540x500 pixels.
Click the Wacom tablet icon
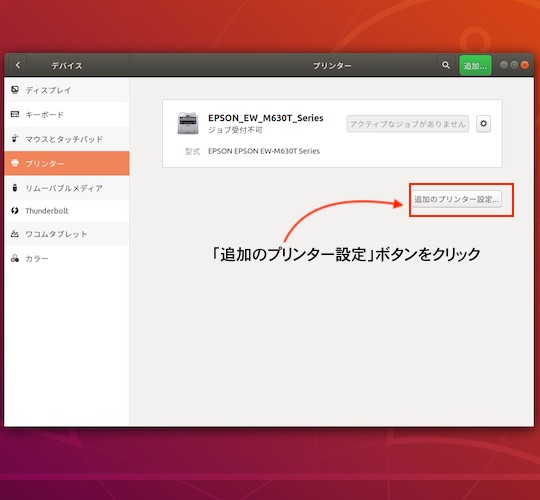[14, 234]
